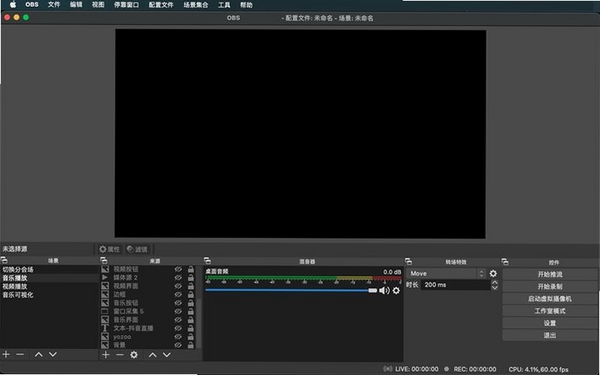Click the REC recording status dot
Viewport: 600px width, 375px height.
447,369
